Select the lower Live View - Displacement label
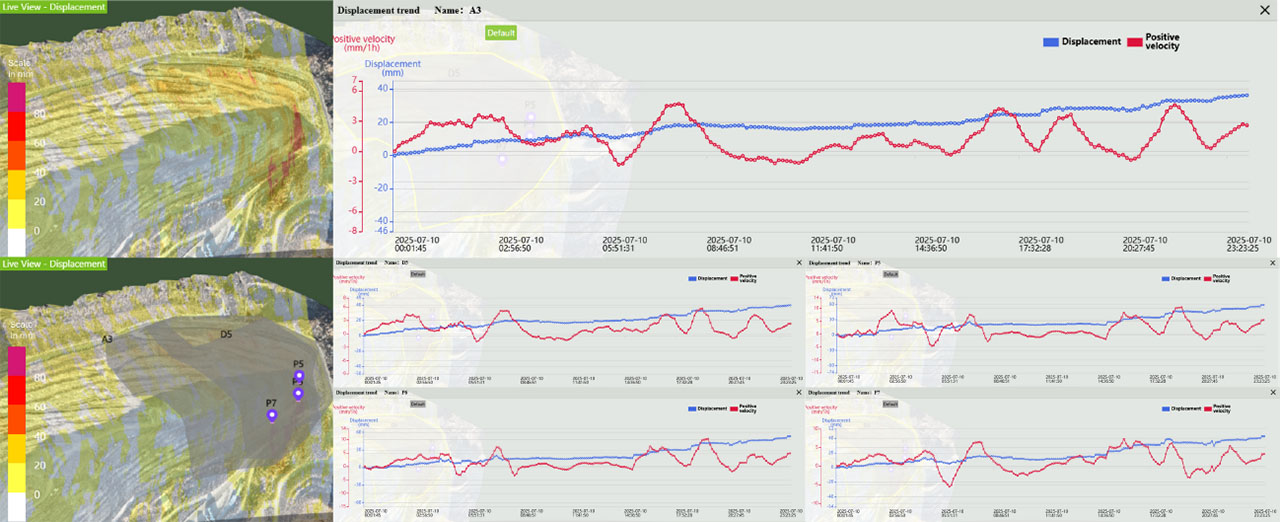This screenshot has height=522, width=1280. (54, 264)
